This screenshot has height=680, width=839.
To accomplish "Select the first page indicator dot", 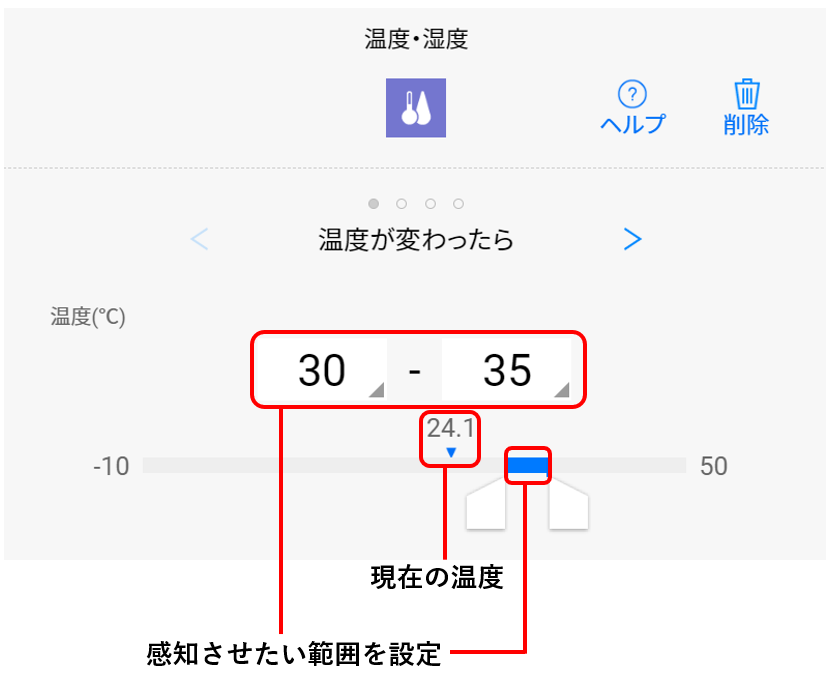I will (373, 204).
